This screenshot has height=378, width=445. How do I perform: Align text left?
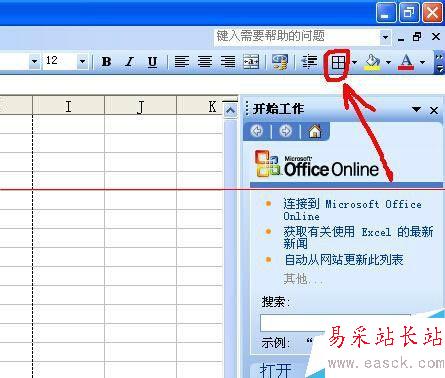coord(182,62)
